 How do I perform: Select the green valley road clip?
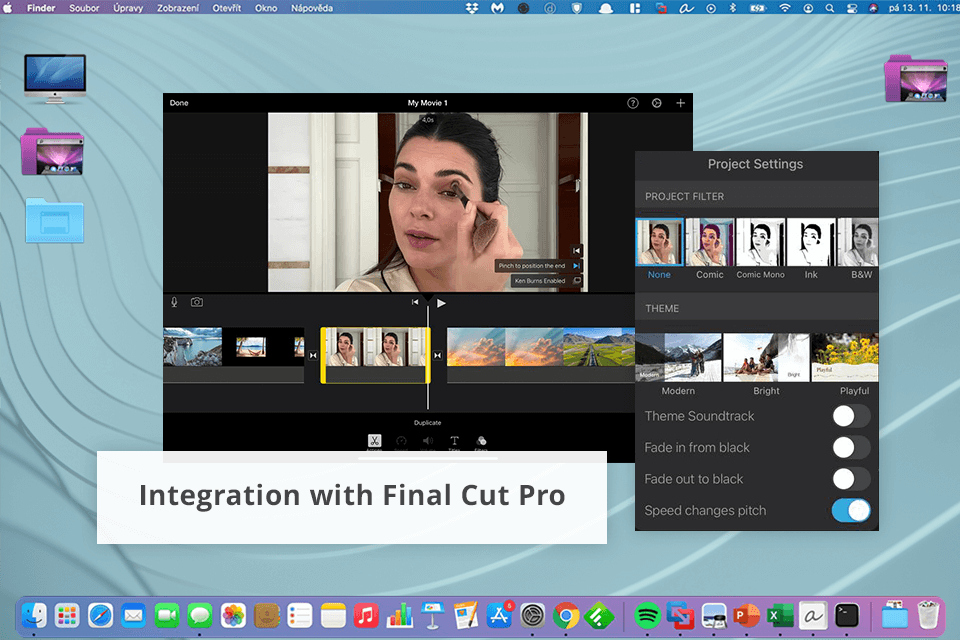599,347
